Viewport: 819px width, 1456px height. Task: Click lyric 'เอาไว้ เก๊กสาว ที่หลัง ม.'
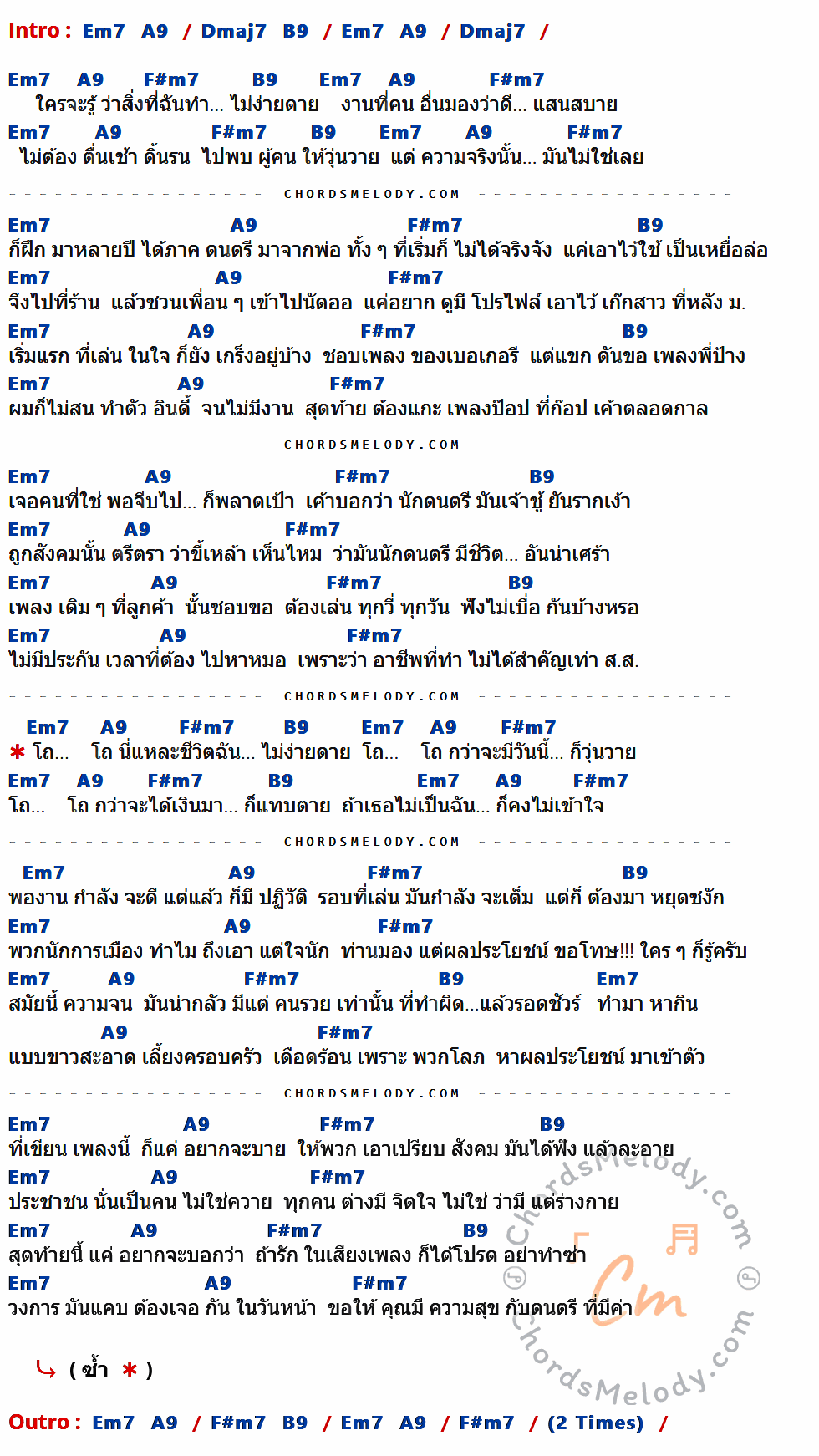tap(646, 303)
